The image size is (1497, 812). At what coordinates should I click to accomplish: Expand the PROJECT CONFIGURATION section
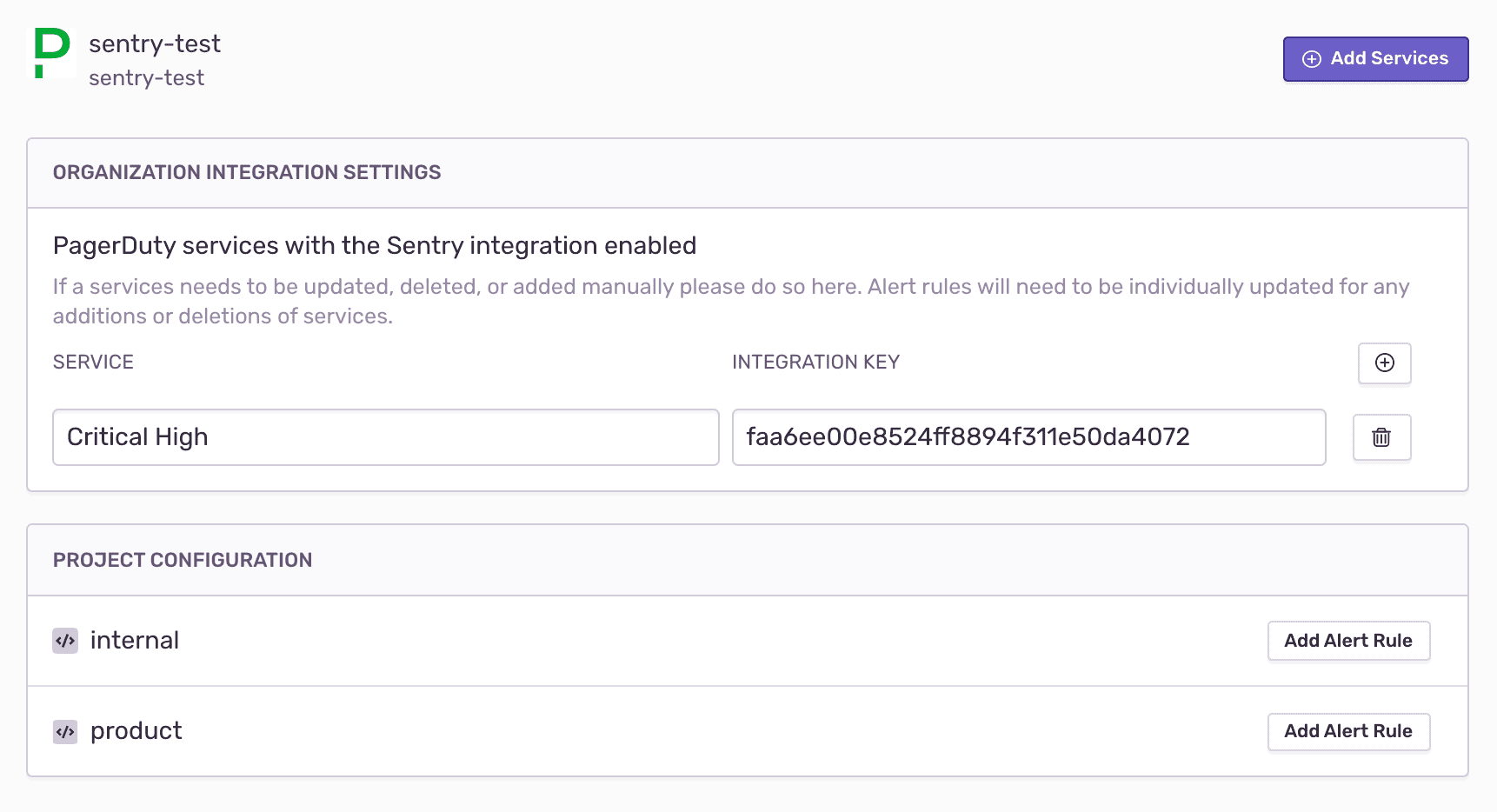(183, 560)
